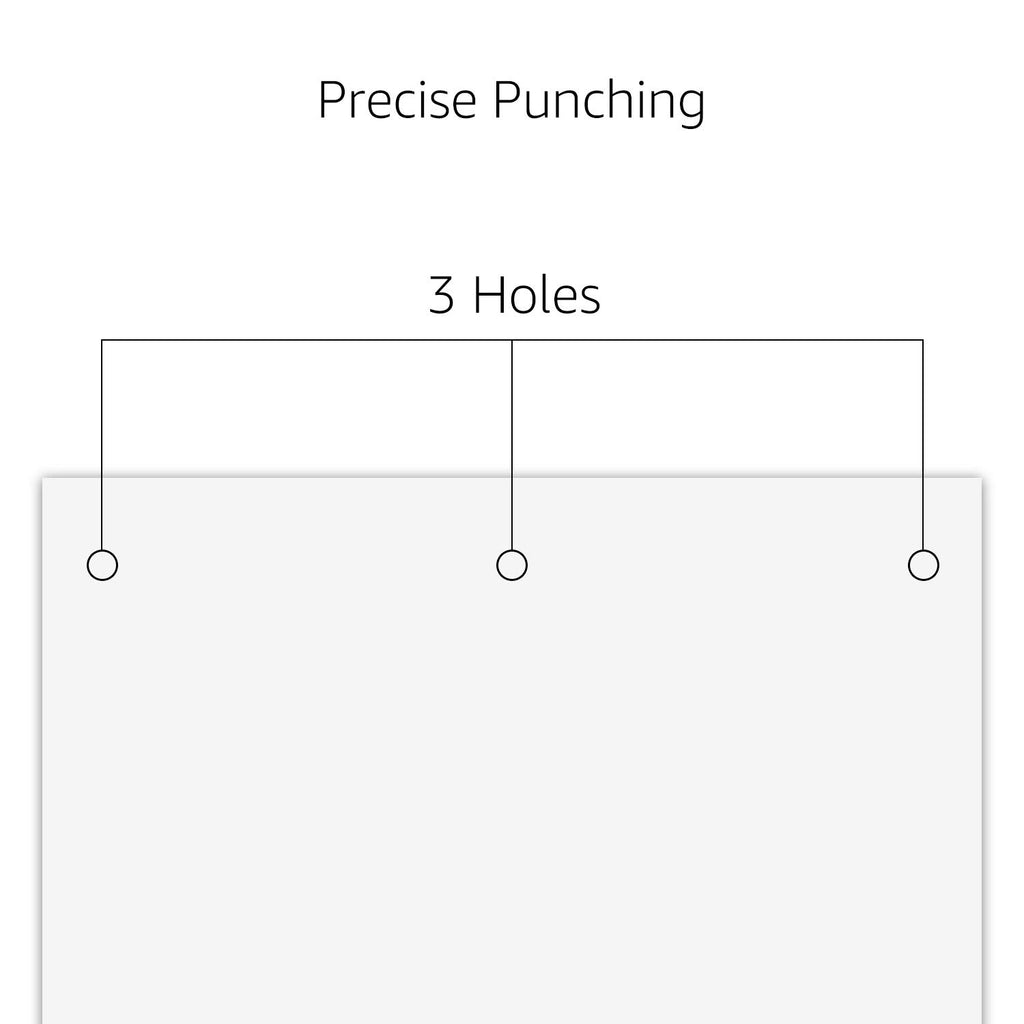Viewport: 1024px width, 1024px height.
Task: Click the bracket's top-right corner joint
Action: (923, 340)
